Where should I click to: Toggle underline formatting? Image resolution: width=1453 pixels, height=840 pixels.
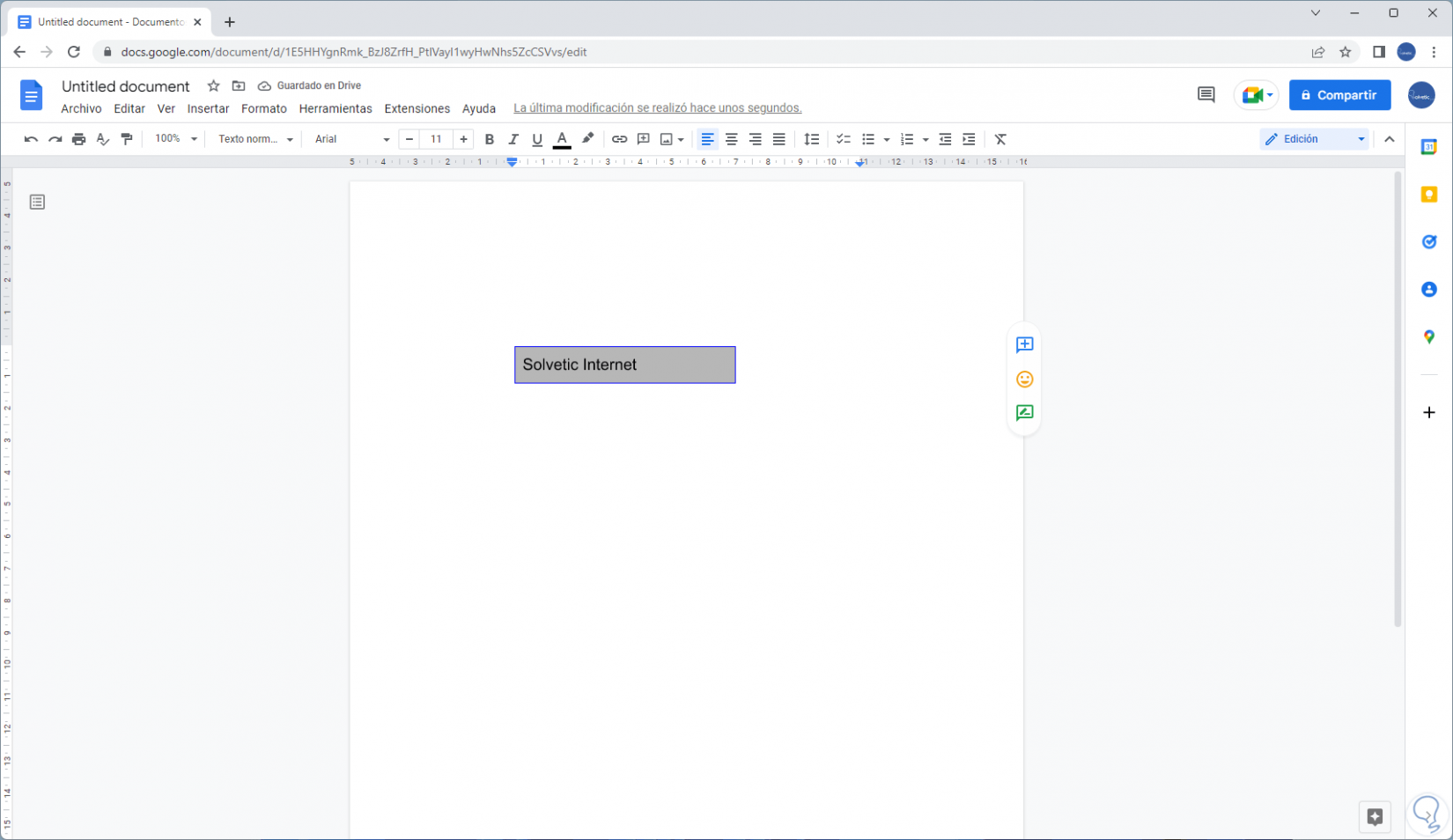coord(537,139)
